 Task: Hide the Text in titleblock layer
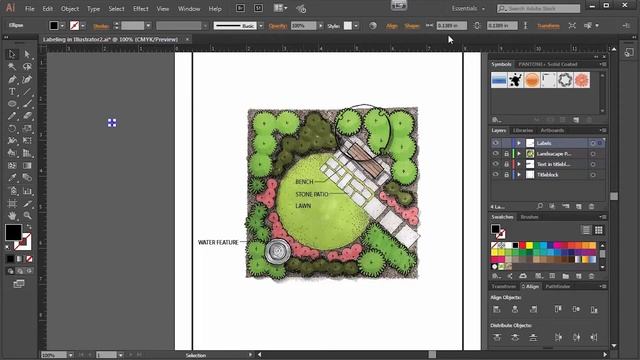(x=496, y=164)
